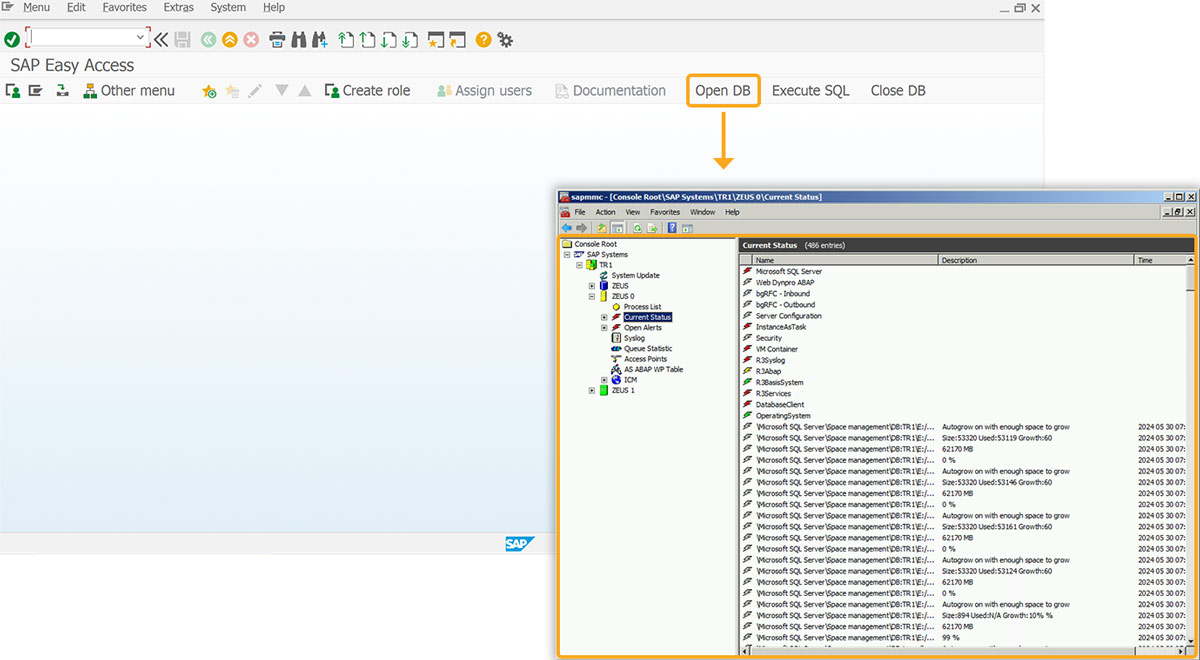Open the System menu

click(228, 8)
